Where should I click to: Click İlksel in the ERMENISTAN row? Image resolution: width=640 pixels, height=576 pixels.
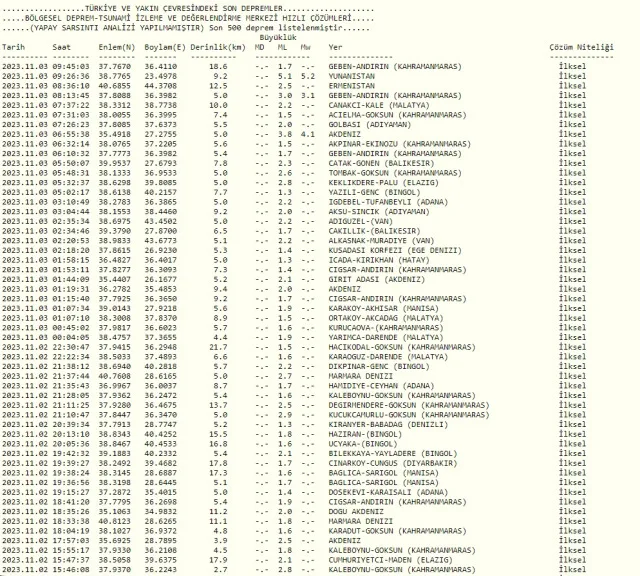pyautogui.click(x=572, y=86)
